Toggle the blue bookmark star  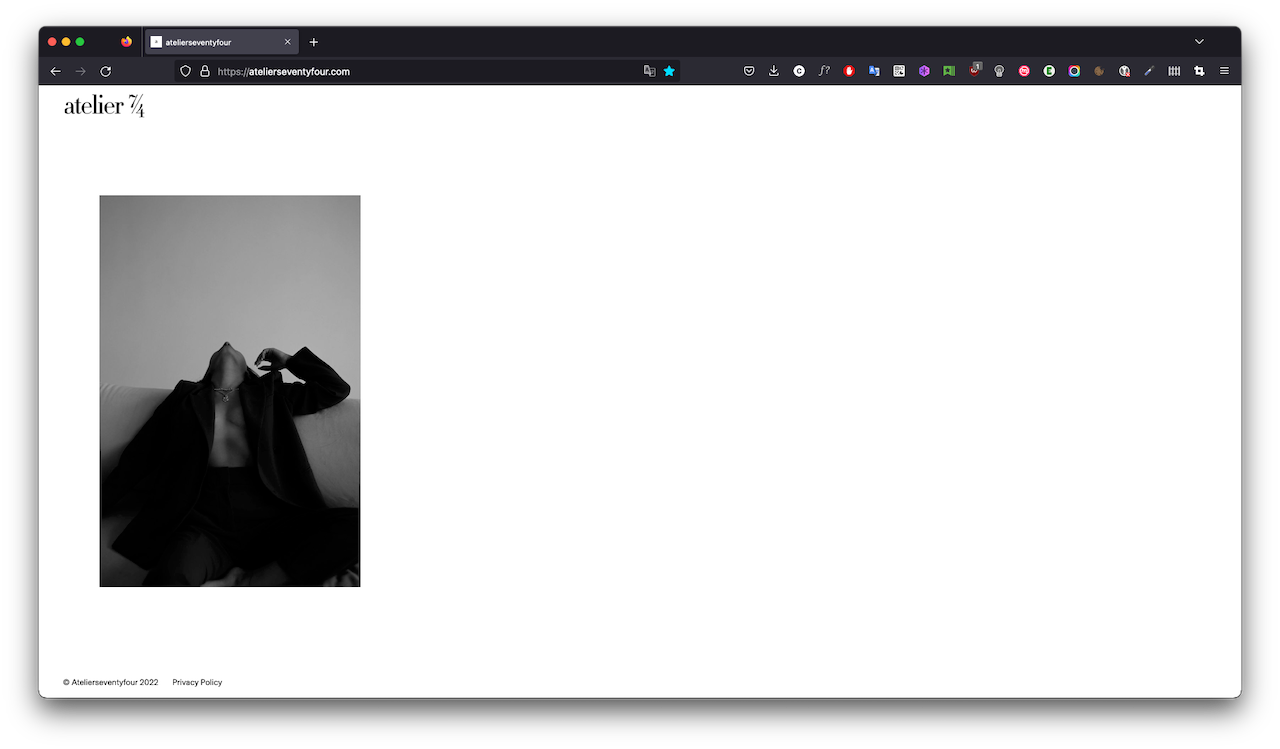669,71
